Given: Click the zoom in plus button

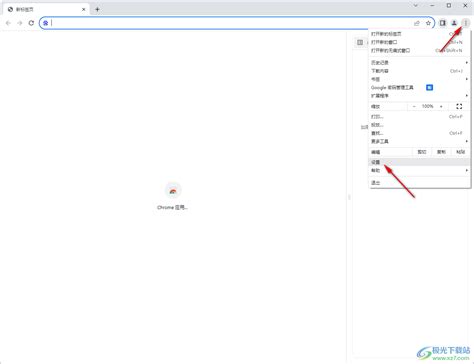Looking at the screenshot, I should 441,106.
